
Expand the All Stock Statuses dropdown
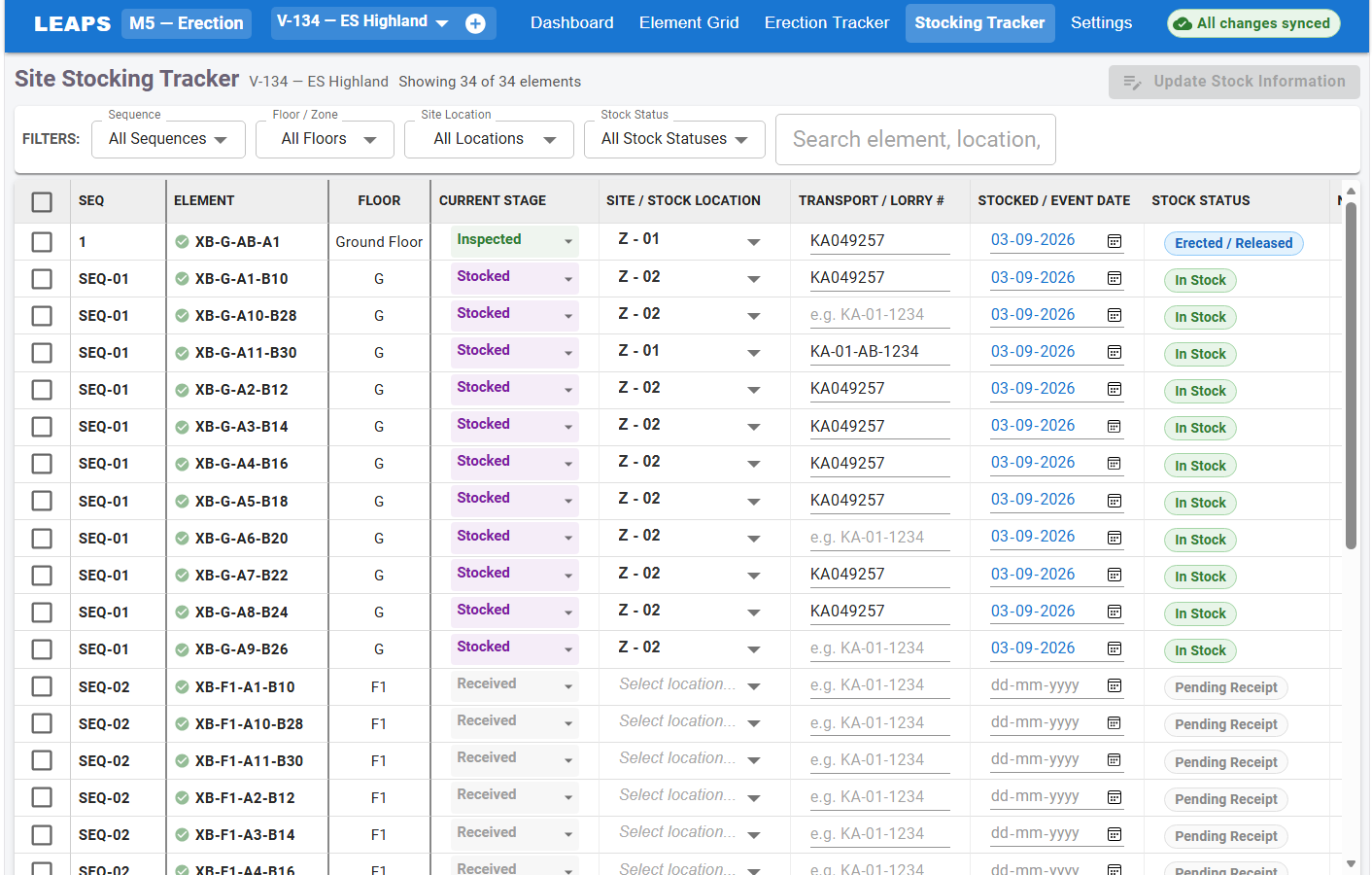674,139
